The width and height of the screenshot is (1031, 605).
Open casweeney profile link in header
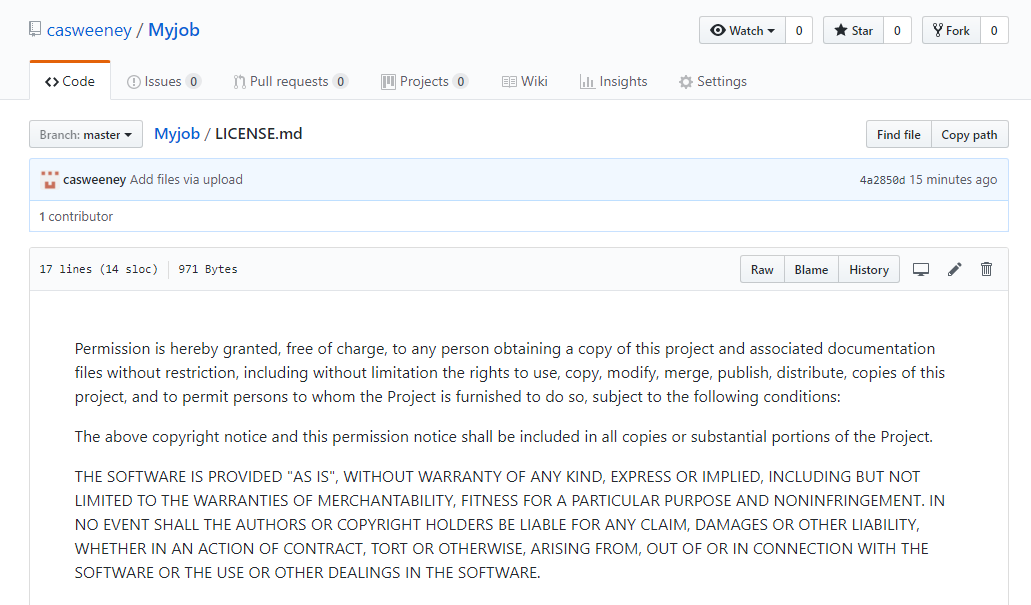pyautogui.click(x=89, y=30)
